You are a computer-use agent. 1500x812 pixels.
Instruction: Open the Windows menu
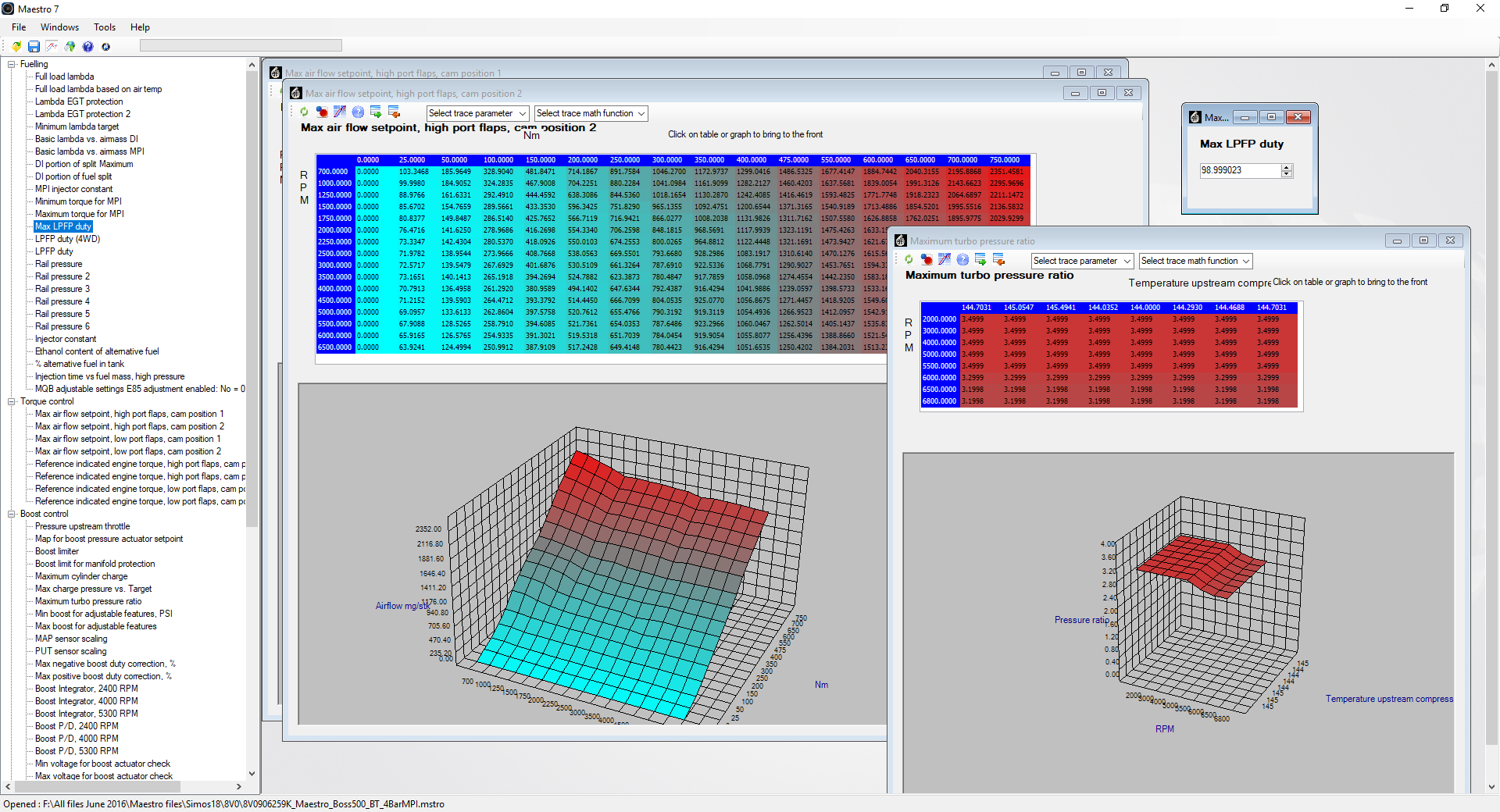point(59,27)
